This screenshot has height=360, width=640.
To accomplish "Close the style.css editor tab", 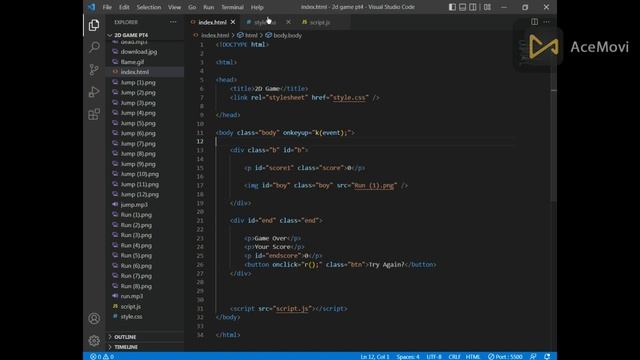I will pos(289,22).
